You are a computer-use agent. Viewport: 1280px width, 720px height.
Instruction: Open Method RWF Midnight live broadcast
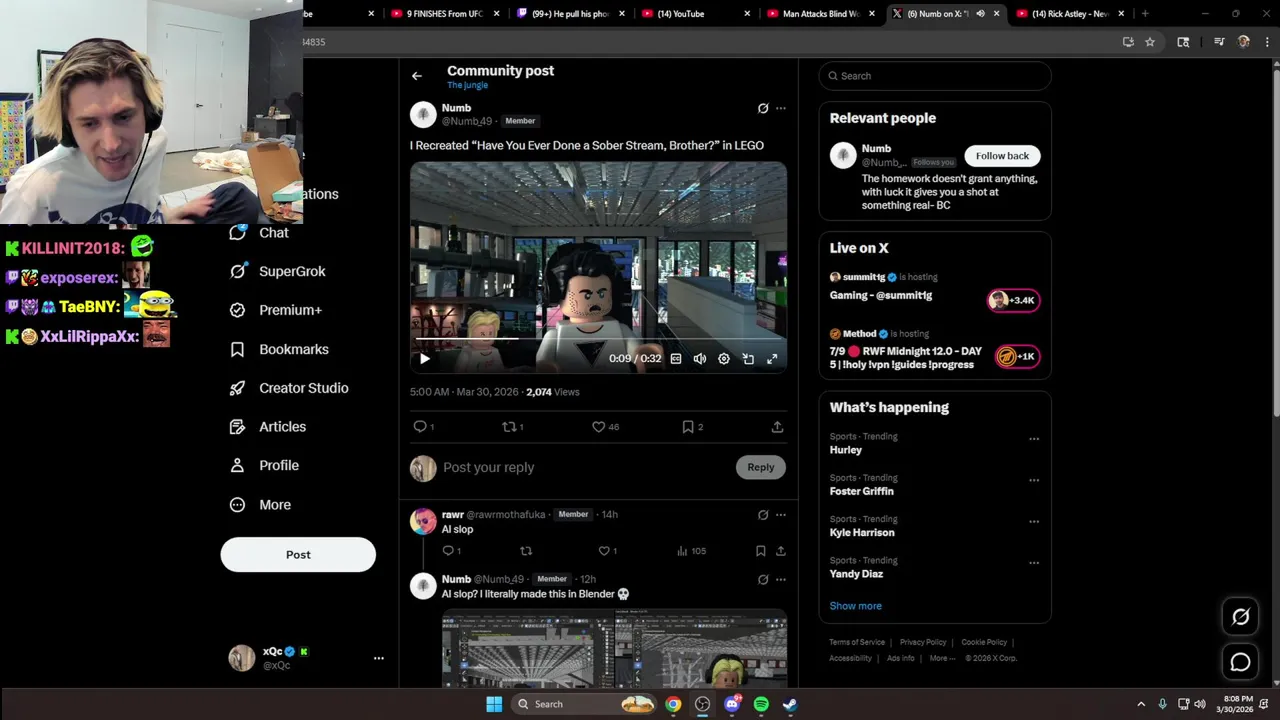coord(935,350)
